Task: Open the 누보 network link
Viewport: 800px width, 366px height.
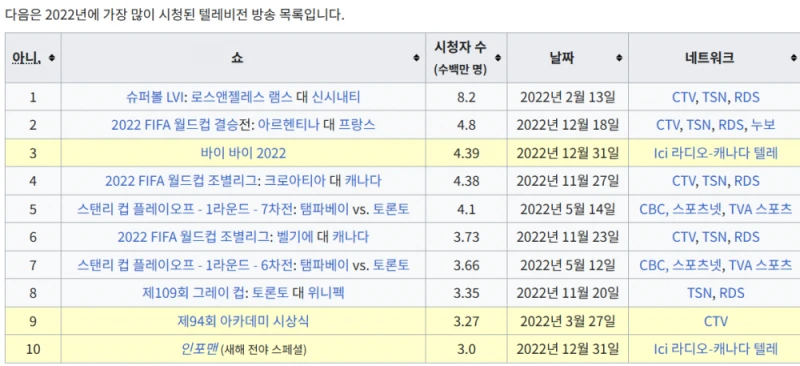Action: pos(763,125)
